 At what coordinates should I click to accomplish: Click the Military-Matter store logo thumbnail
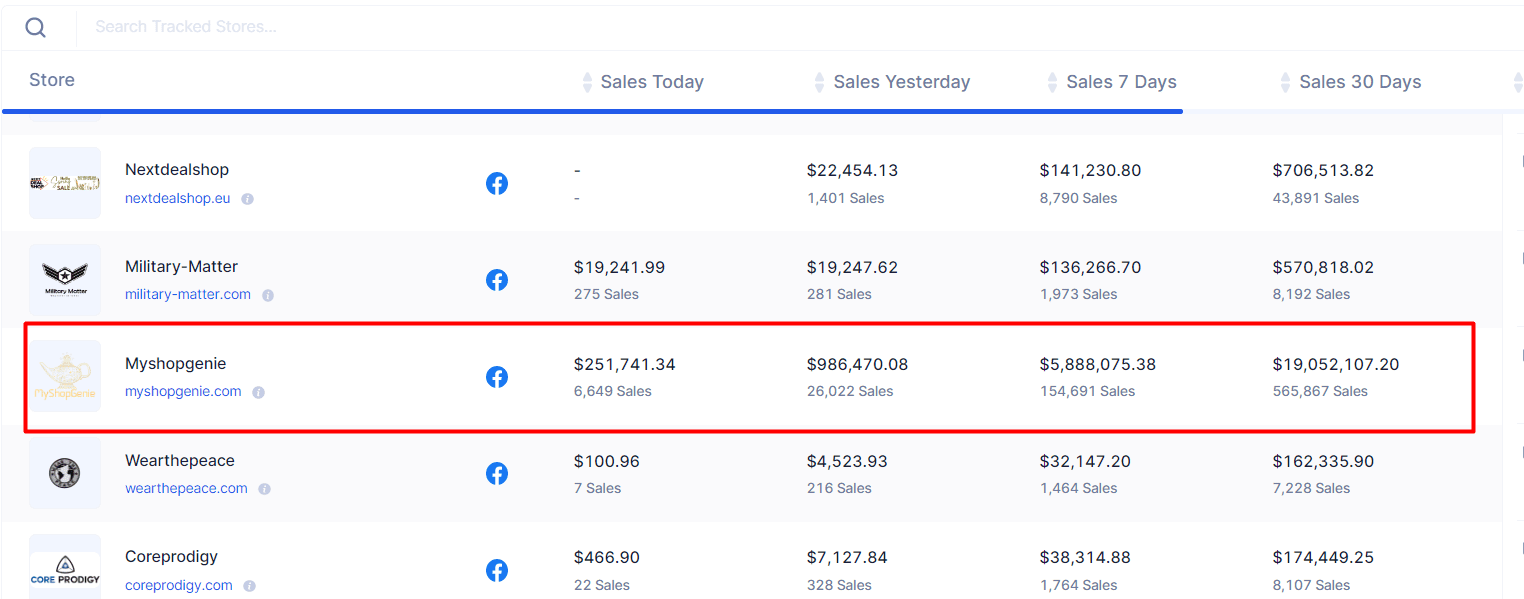click(x=65, y=279)
